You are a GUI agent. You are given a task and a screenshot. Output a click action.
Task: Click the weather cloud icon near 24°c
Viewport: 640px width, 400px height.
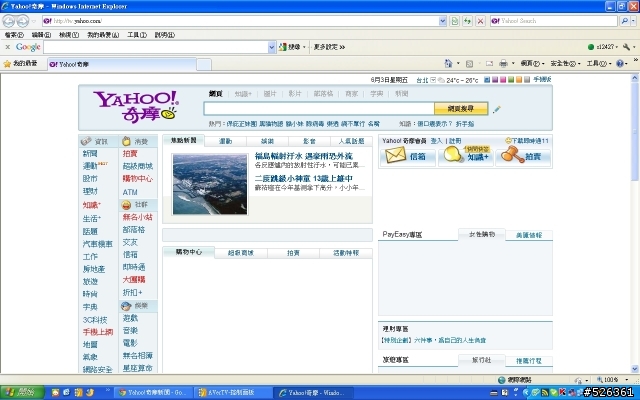tap(441, 80)
